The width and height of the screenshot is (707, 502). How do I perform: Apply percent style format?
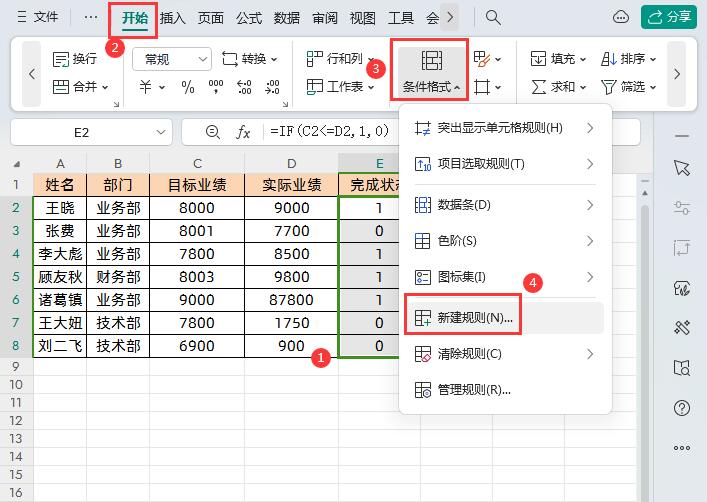[x=188, y=87]
